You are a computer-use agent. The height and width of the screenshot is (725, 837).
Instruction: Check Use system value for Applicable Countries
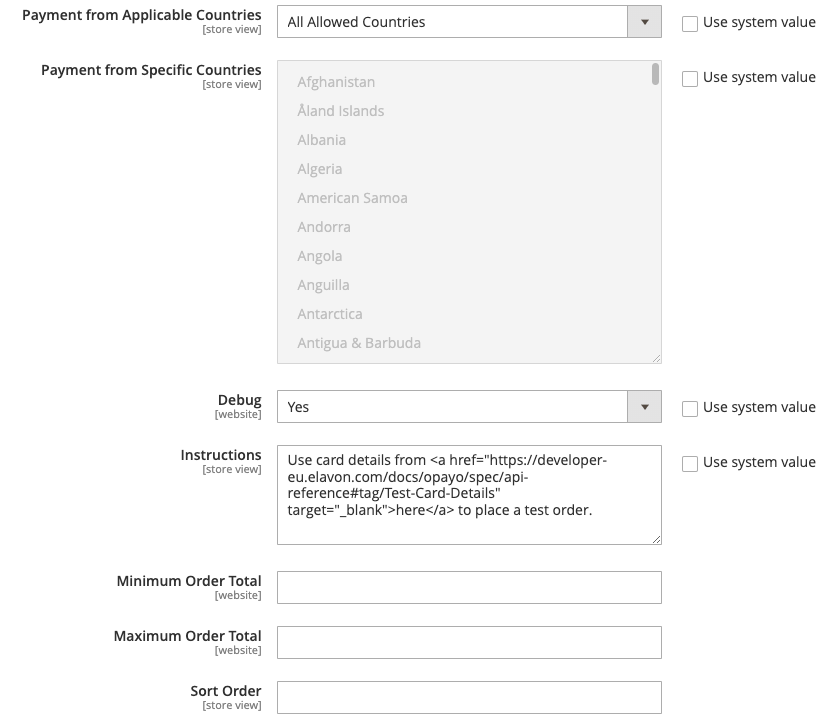[690, 23]
